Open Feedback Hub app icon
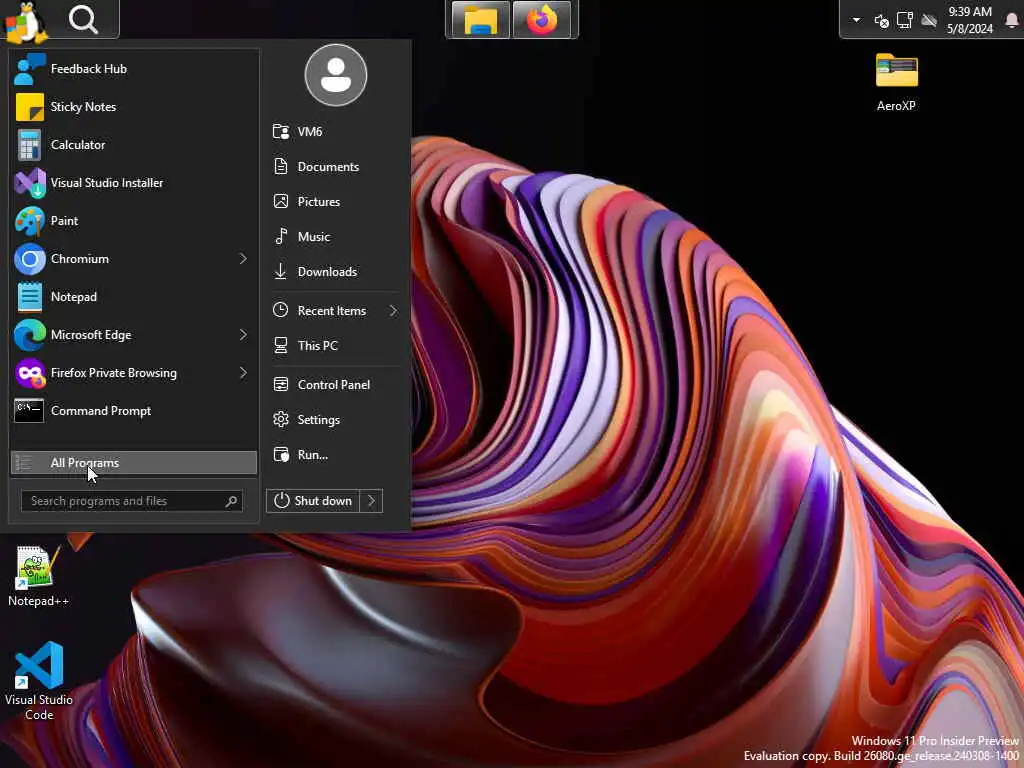 click(x=29, y=69)
